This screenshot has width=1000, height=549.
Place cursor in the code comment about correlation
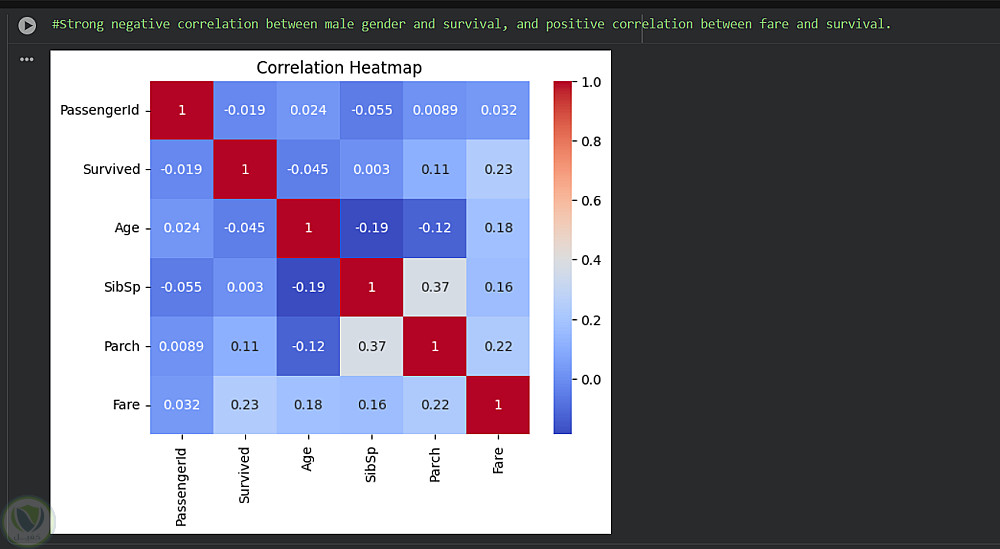pos(470,24)
